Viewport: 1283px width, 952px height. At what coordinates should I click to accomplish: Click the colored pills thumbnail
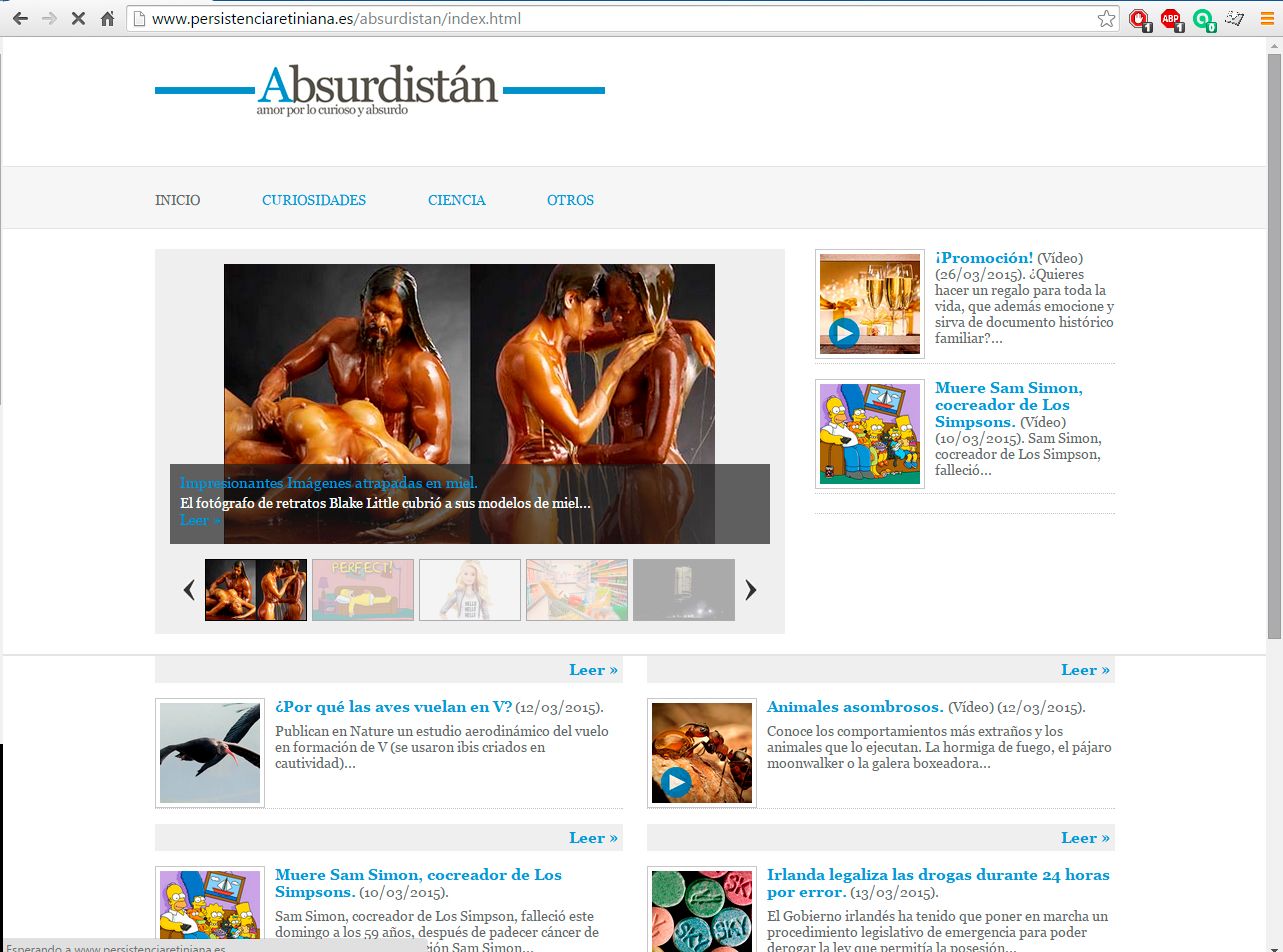[702, 909]
